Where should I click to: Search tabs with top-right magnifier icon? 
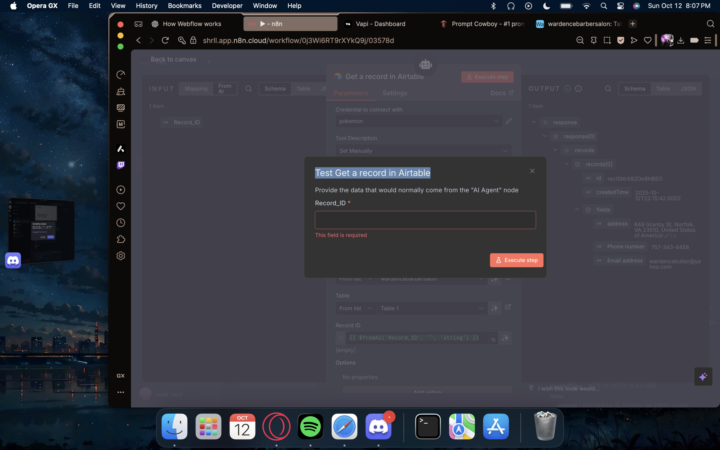[x=710, y=24]
